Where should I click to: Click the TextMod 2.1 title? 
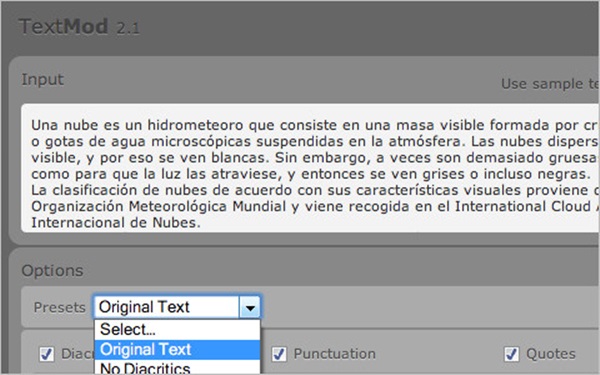(x=80, y=27)
